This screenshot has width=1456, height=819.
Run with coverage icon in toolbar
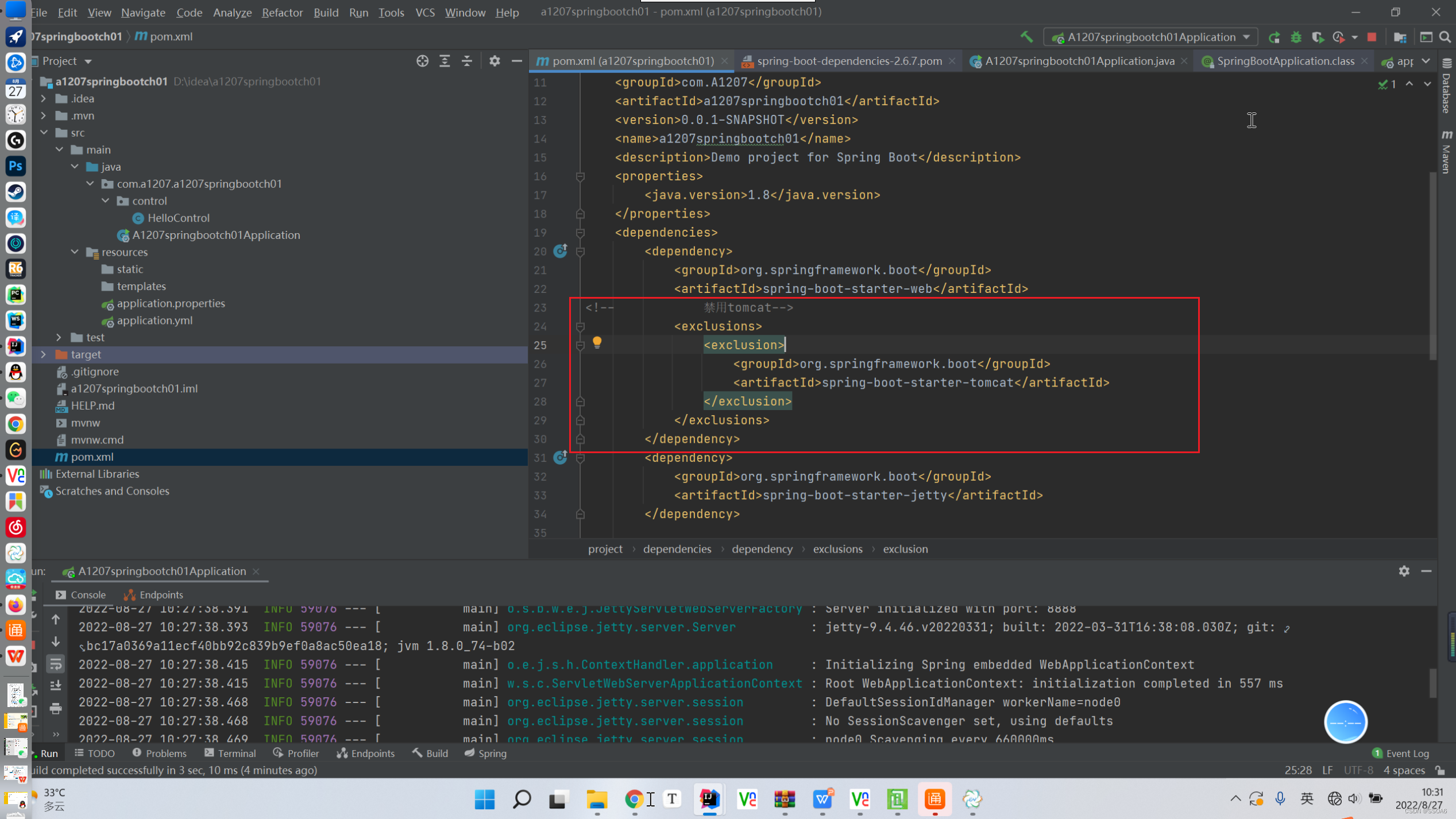pyautogui.click(x=1317, y=37)
